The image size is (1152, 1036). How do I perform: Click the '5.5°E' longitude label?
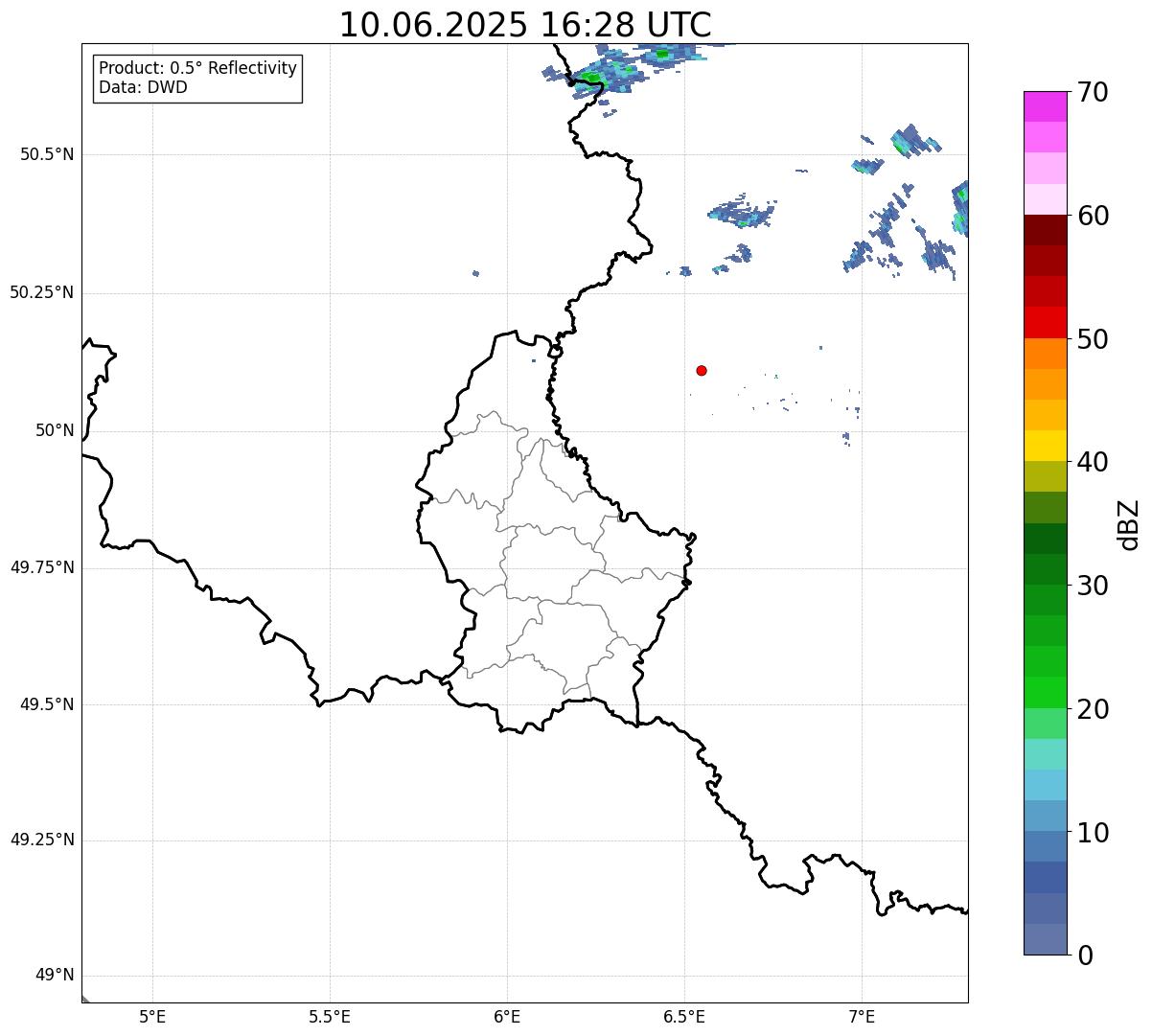tap(330, 1016)
